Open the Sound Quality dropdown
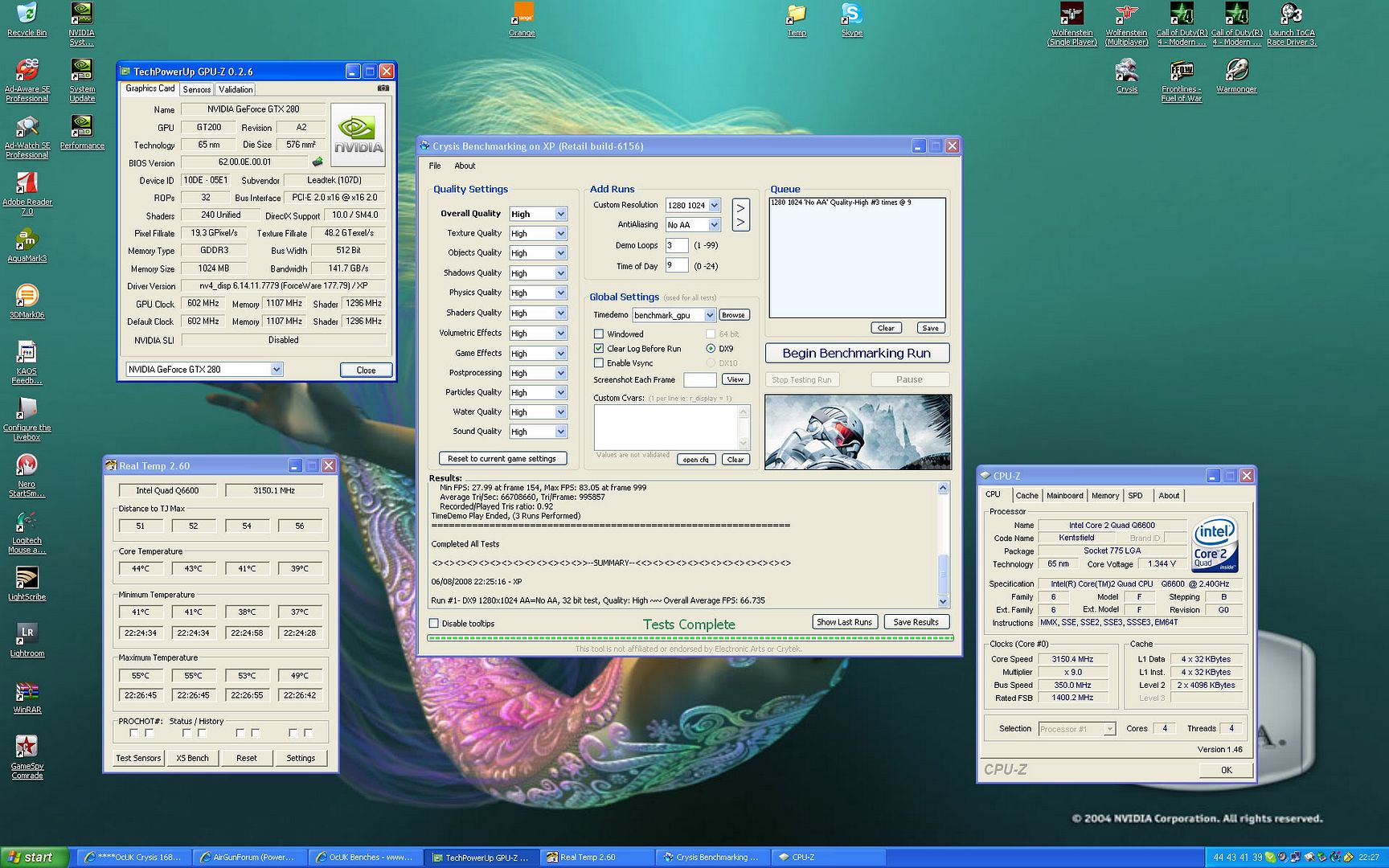Image resolution: width=1389 pixels, height=868 pixels. click(560, 432)
